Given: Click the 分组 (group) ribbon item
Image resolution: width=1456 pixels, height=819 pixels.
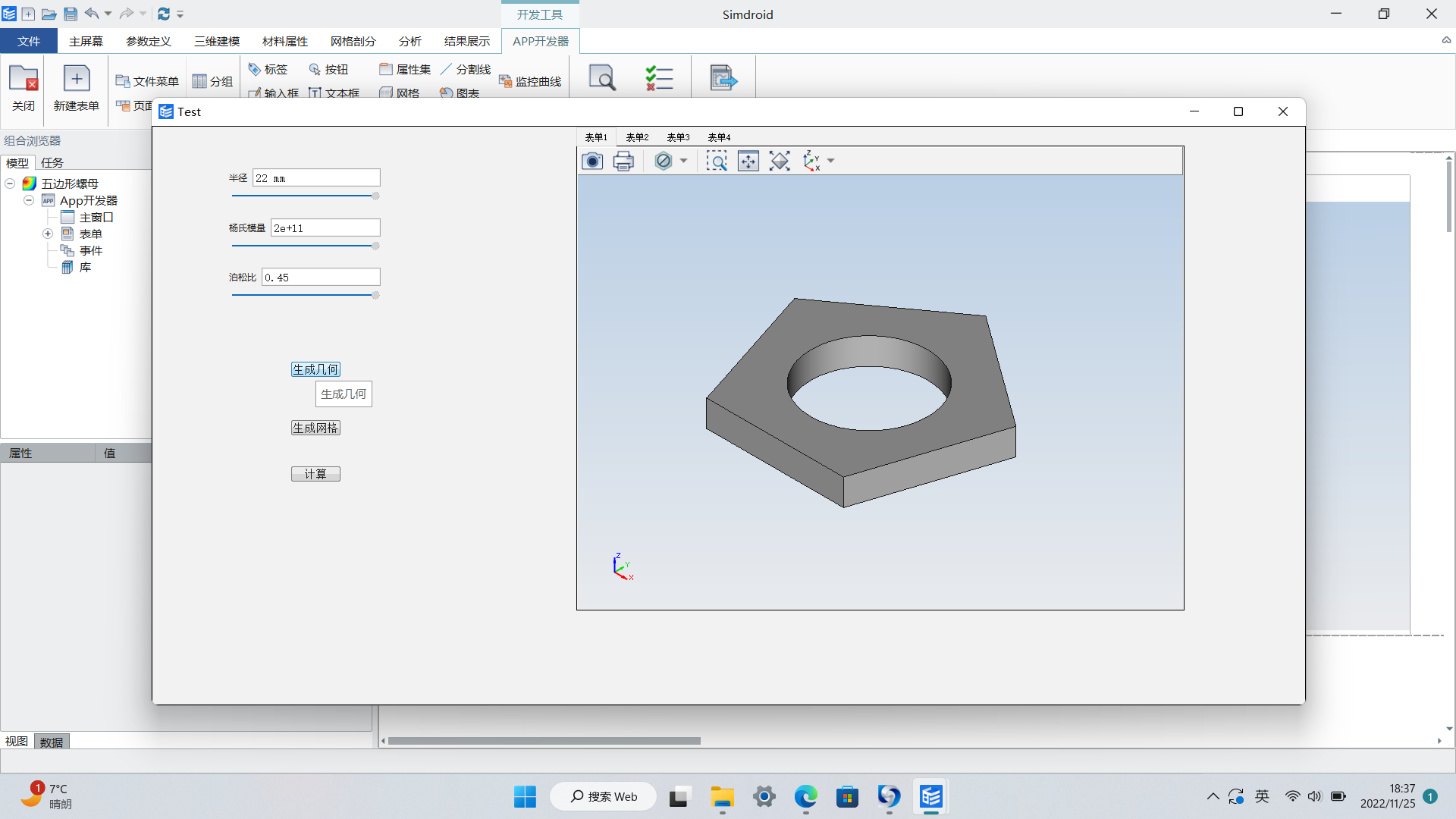Looking at the screenshot, I should pyautogui.click(x=212, y=81).
